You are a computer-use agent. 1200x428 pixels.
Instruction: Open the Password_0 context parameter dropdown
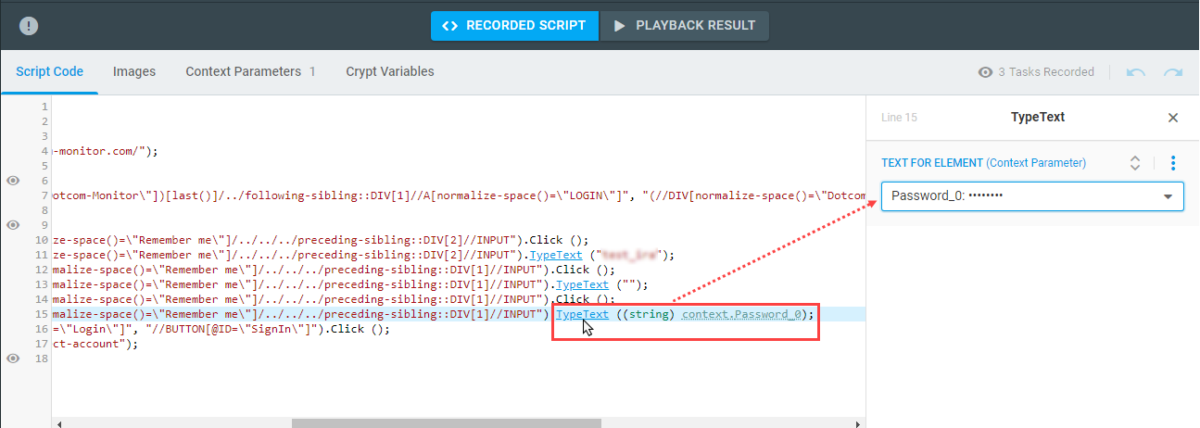click(1167, 197)
